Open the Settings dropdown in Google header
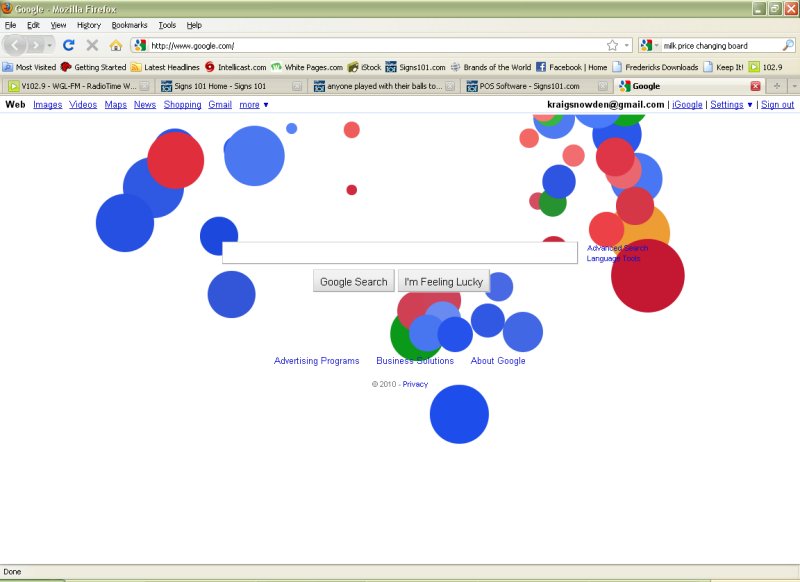 [x=731, y=105]
